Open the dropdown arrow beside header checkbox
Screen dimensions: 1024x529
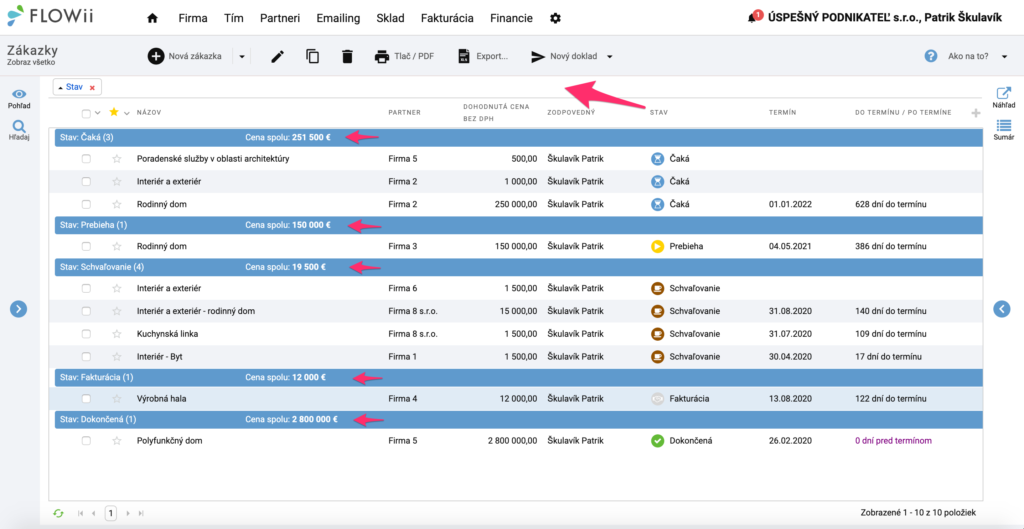[x=97, y=113]
